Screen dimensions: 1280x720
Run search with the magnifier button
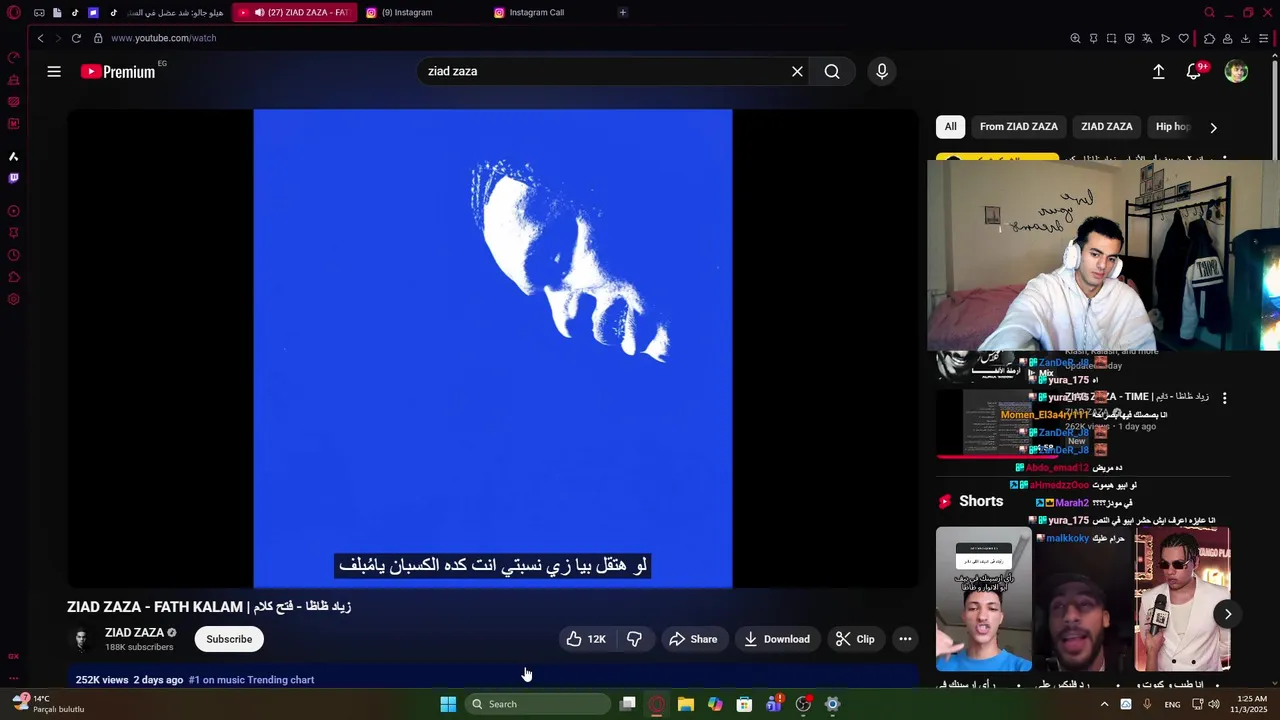tap(832, 71)
